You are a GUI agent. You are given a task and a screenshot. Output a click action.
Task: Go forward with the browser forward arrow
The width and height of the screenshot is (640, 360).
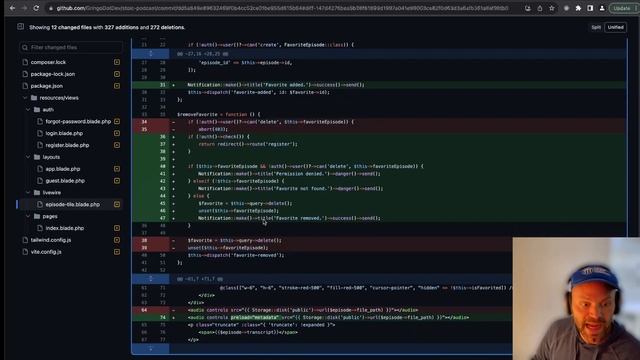pyautogui.click(x=24, y=8)
